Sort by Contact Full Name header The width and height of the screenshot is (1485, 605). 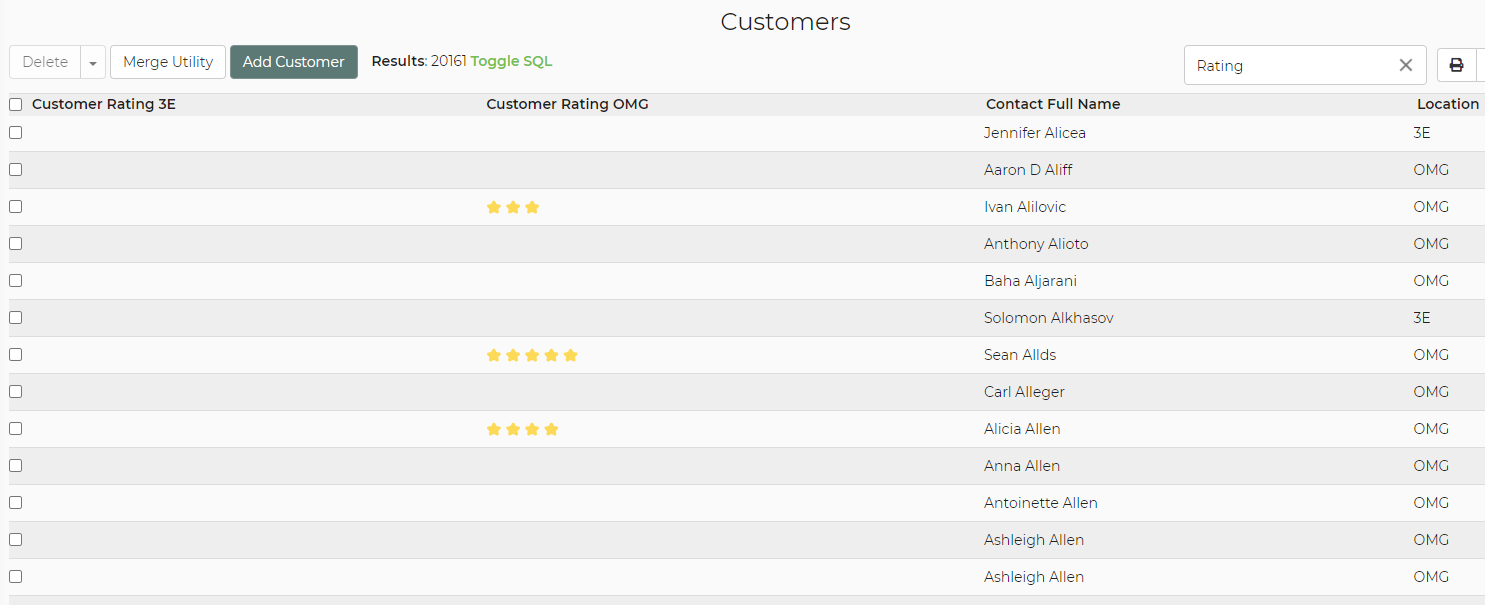coord(1052,104)
